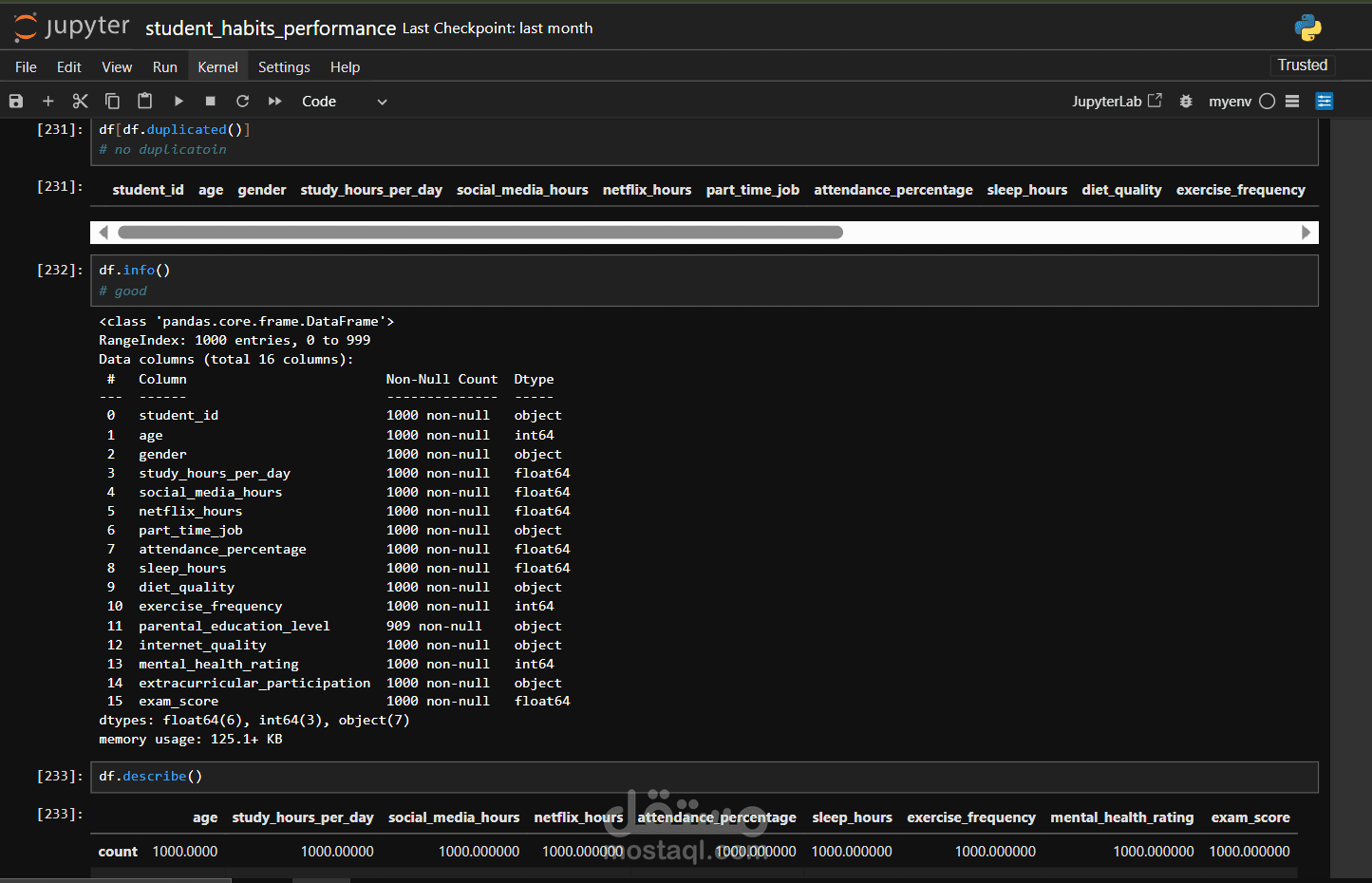1372x883 pixels.
Task: Open the Run menu
Action: (x=165, y=67)
